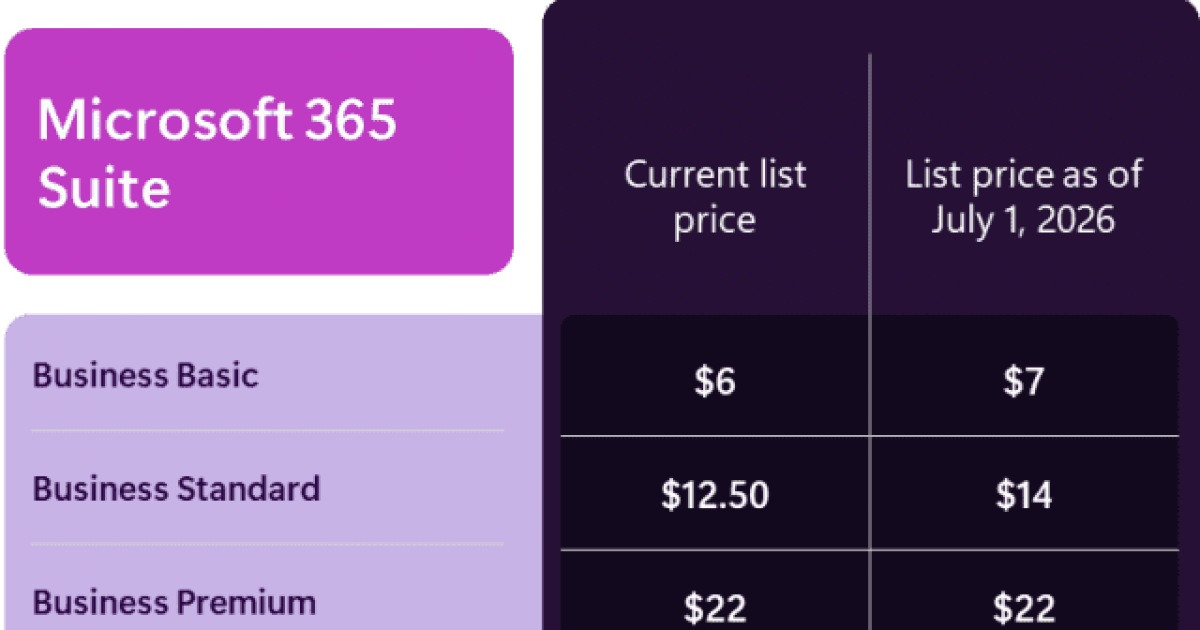
Task: Click the separator line below Business Standard label
Action: [x=267, y=545]
